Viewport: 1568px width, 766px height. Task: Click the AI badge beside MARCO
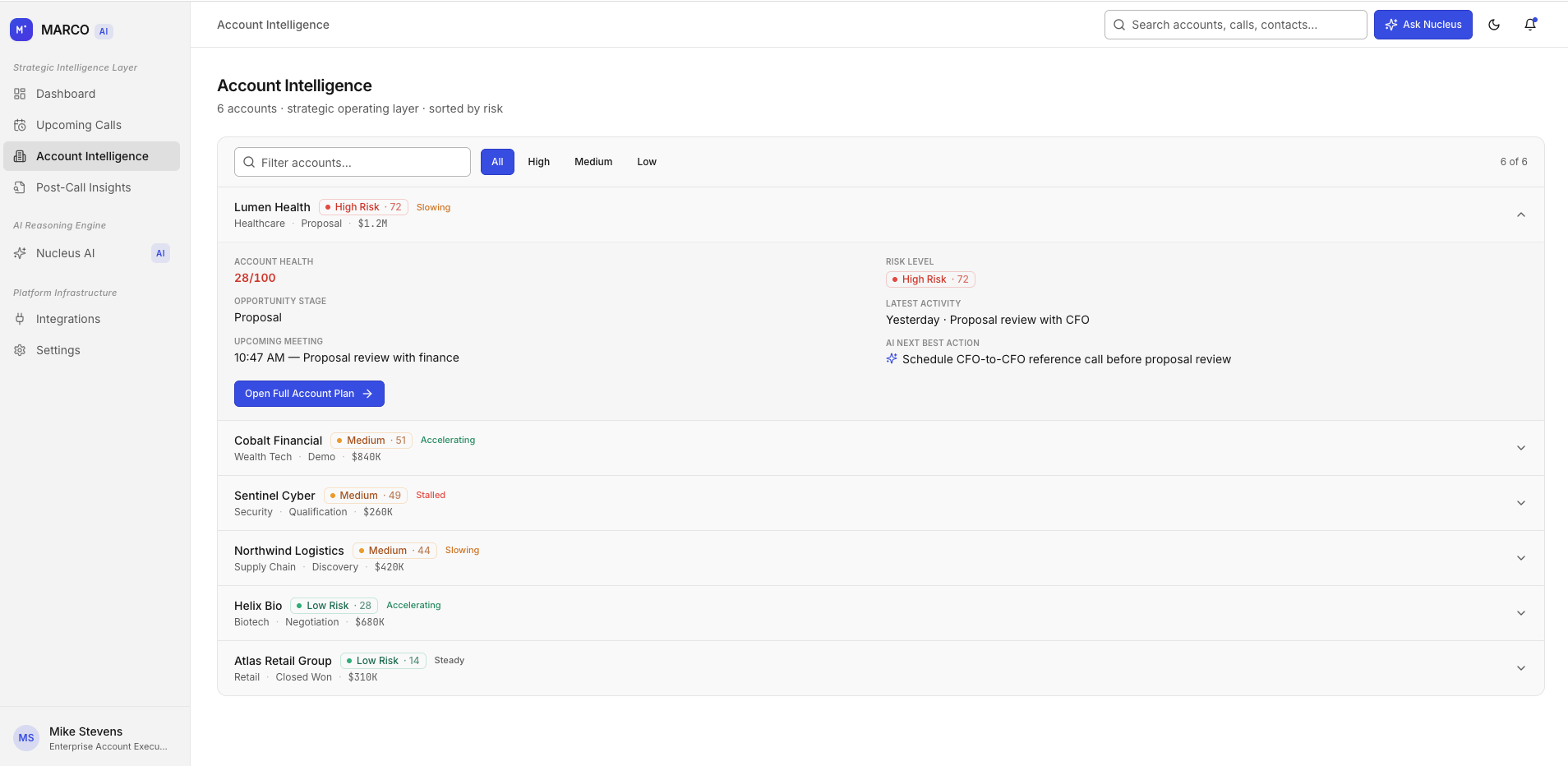point(104,31)
